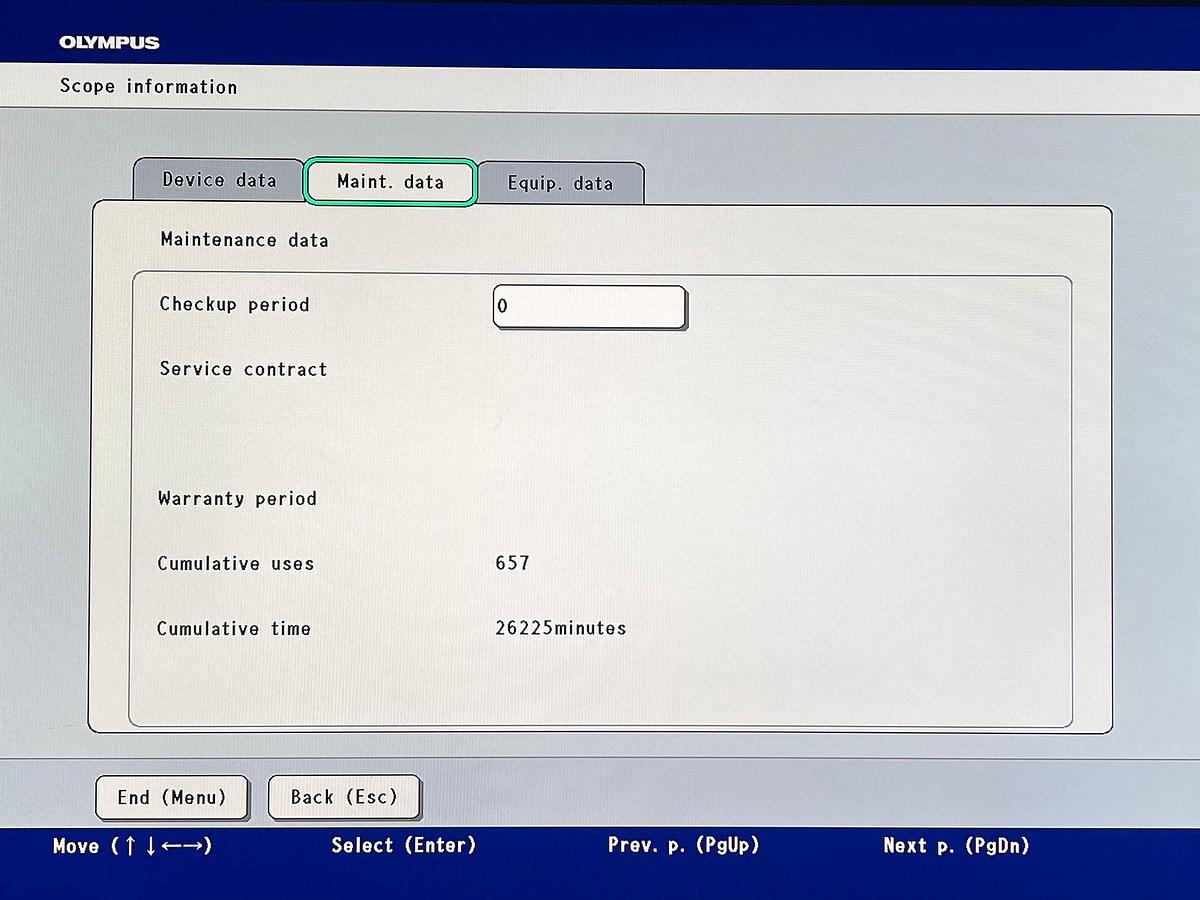Select the Maint. data tab
1200x900 pixels.
click(x=390, y=182)
